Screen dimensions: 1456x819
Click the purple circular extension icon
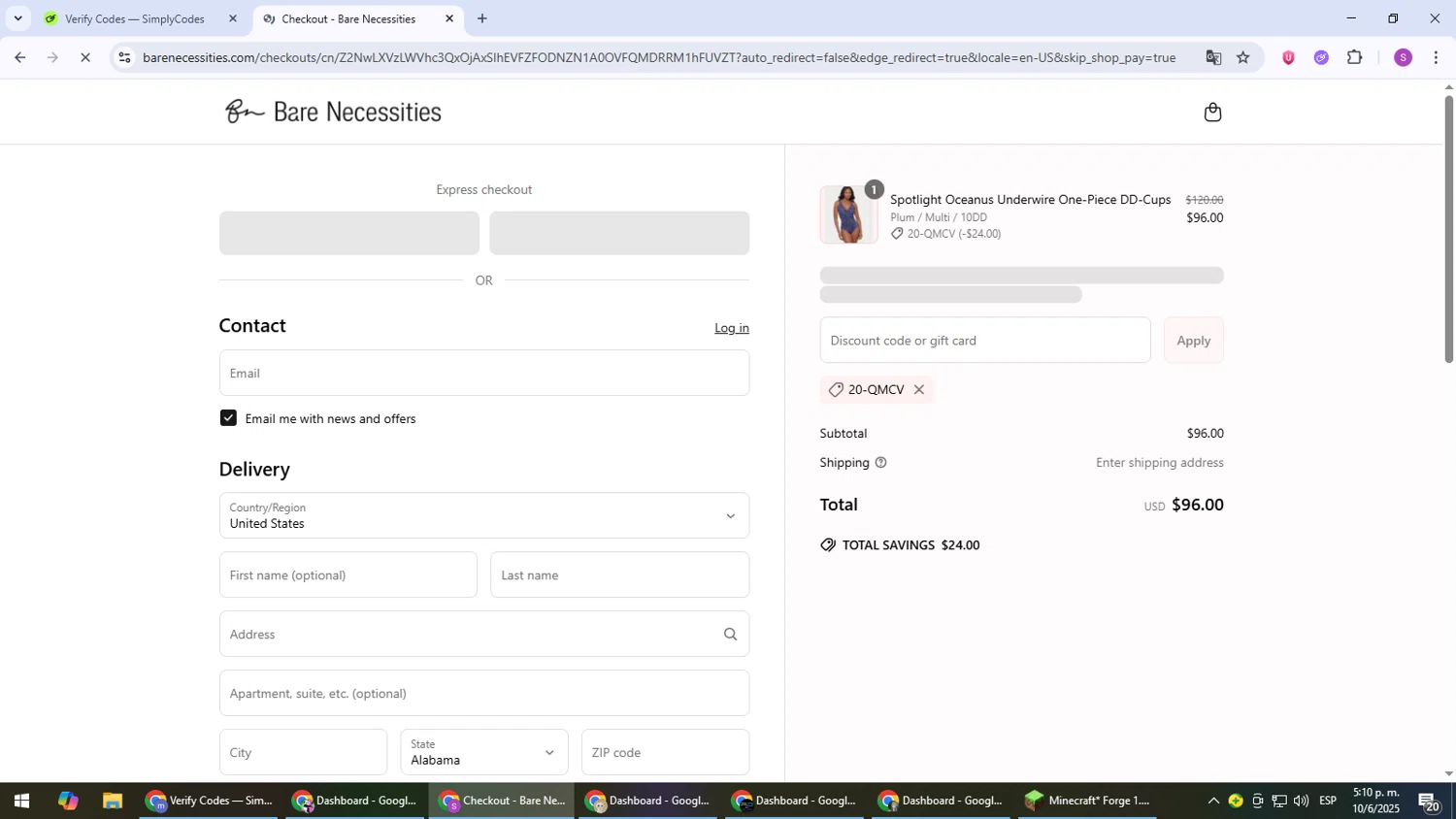pyautogui.click(x=1321, y=57)
